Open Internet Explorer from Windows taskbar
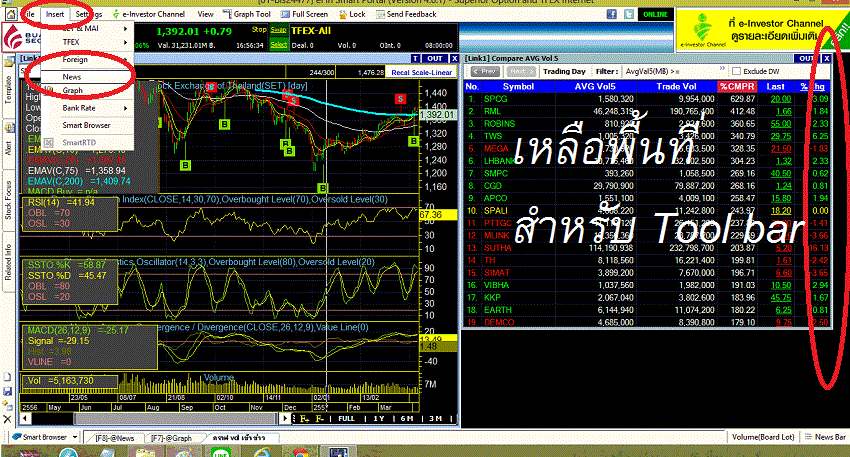The width and height of the screenshot is (850, 457). coord(261,452)
